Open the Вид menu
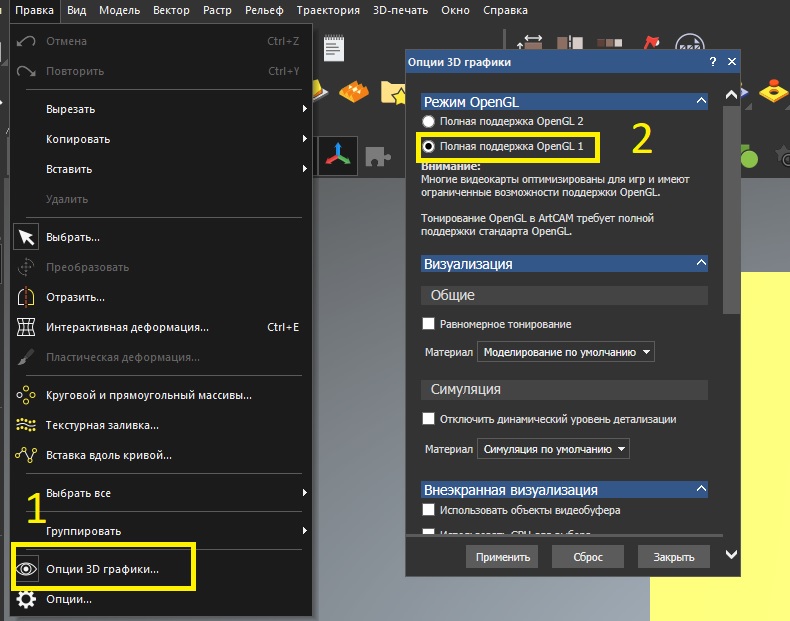 click(x=76, y=10)
